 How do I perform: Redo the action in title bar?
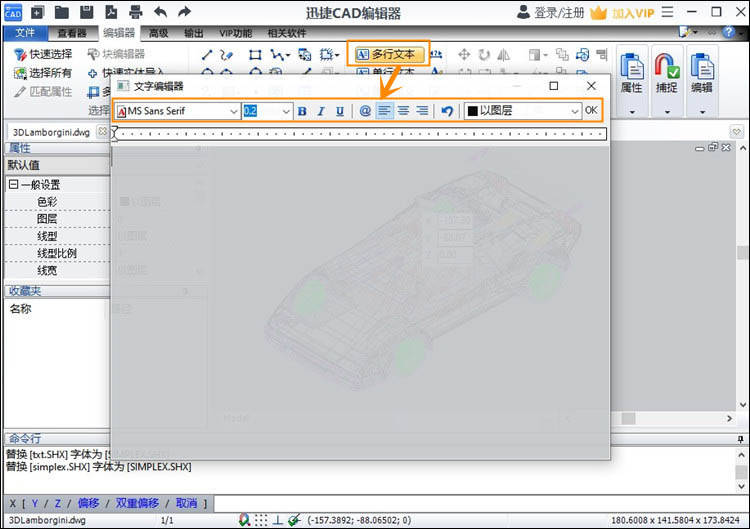(x=185, y=12)
